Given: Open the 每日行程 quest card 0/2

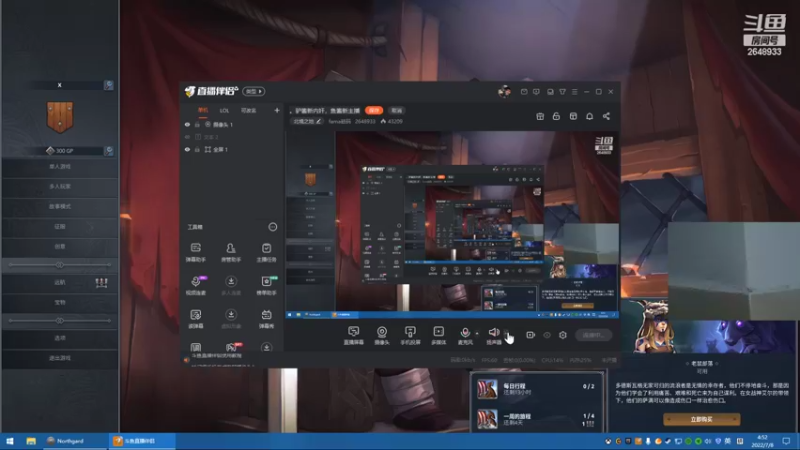Looking at the screenshot, I should click(536, 389).
